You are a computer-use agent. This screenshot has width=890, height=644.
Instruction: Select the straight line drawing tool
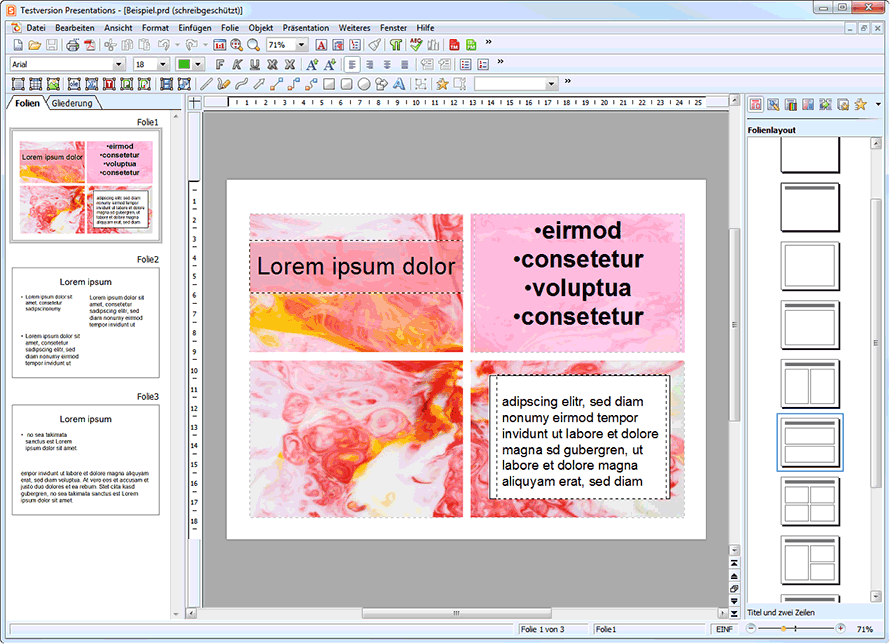tap(207, 84)
